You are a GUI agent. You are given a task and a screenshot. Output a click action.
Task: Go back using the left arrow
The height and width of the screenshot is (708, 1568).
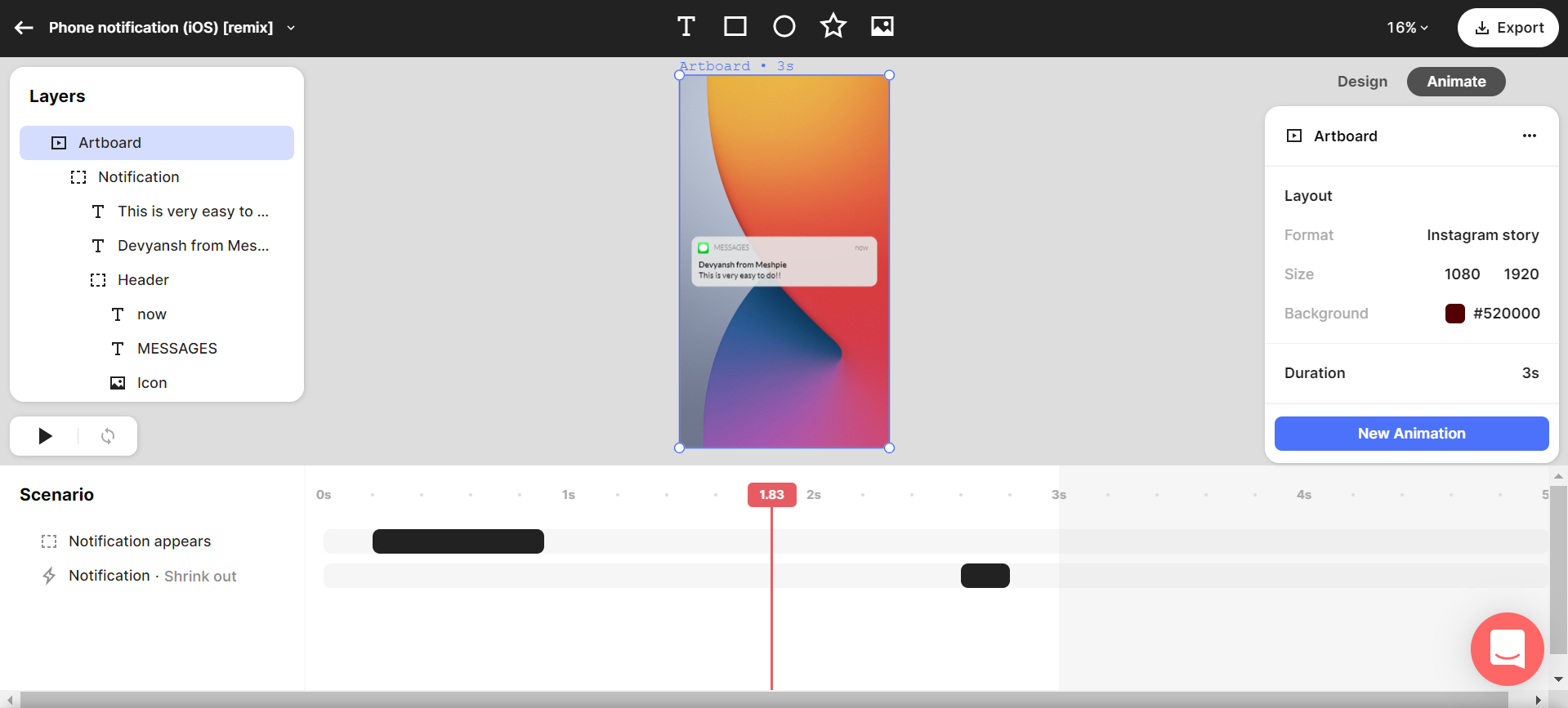click(24, 28)
